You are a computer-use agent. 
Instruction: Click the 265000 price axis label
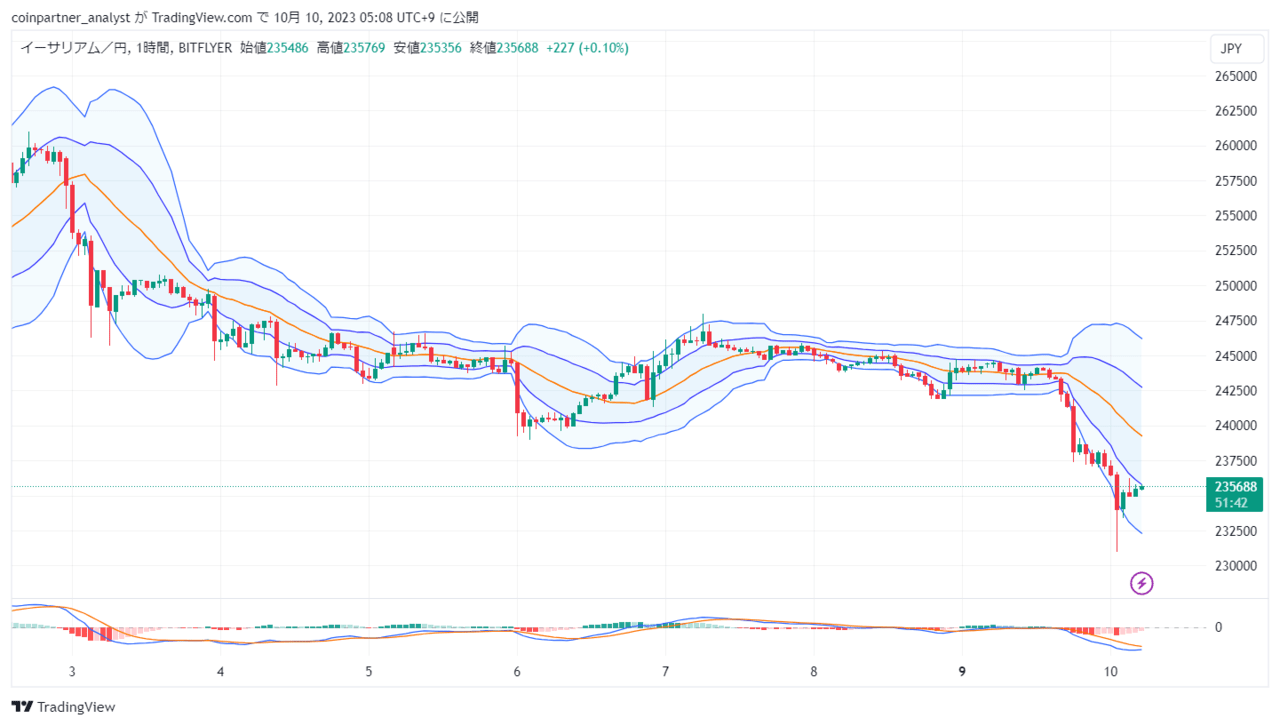tap(1235, 76)
